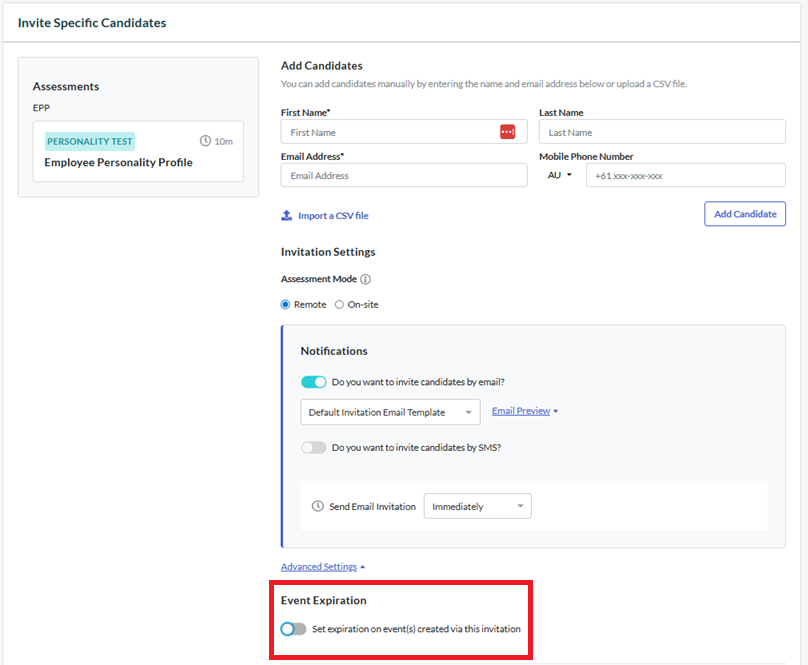Click the PERSONALITY TEST tag

coord(90,141)
